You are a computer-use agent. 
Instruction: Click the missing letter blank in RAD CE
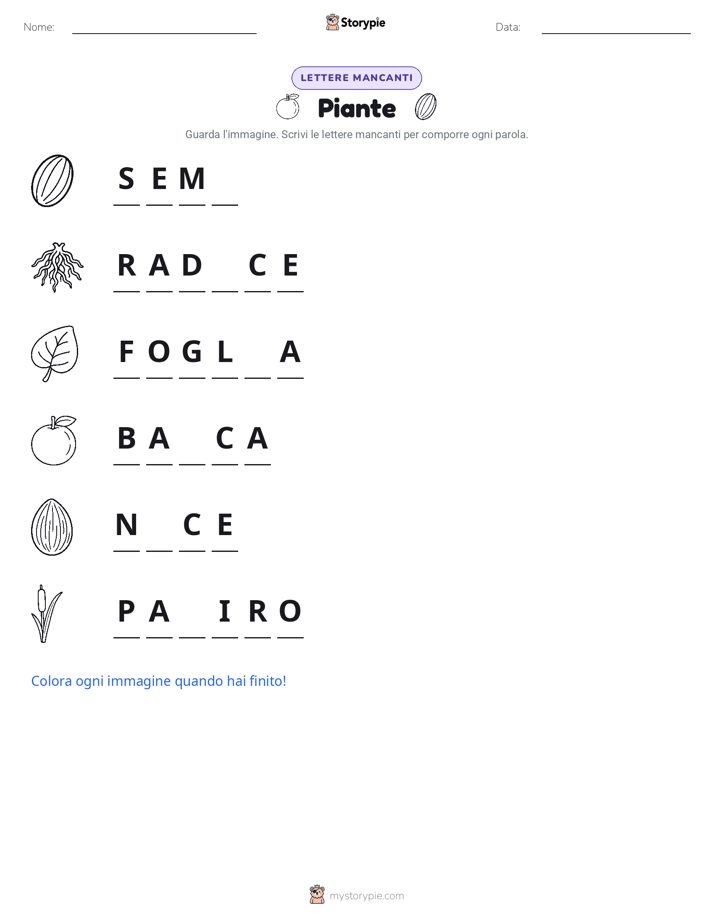[x=225, y=274]
